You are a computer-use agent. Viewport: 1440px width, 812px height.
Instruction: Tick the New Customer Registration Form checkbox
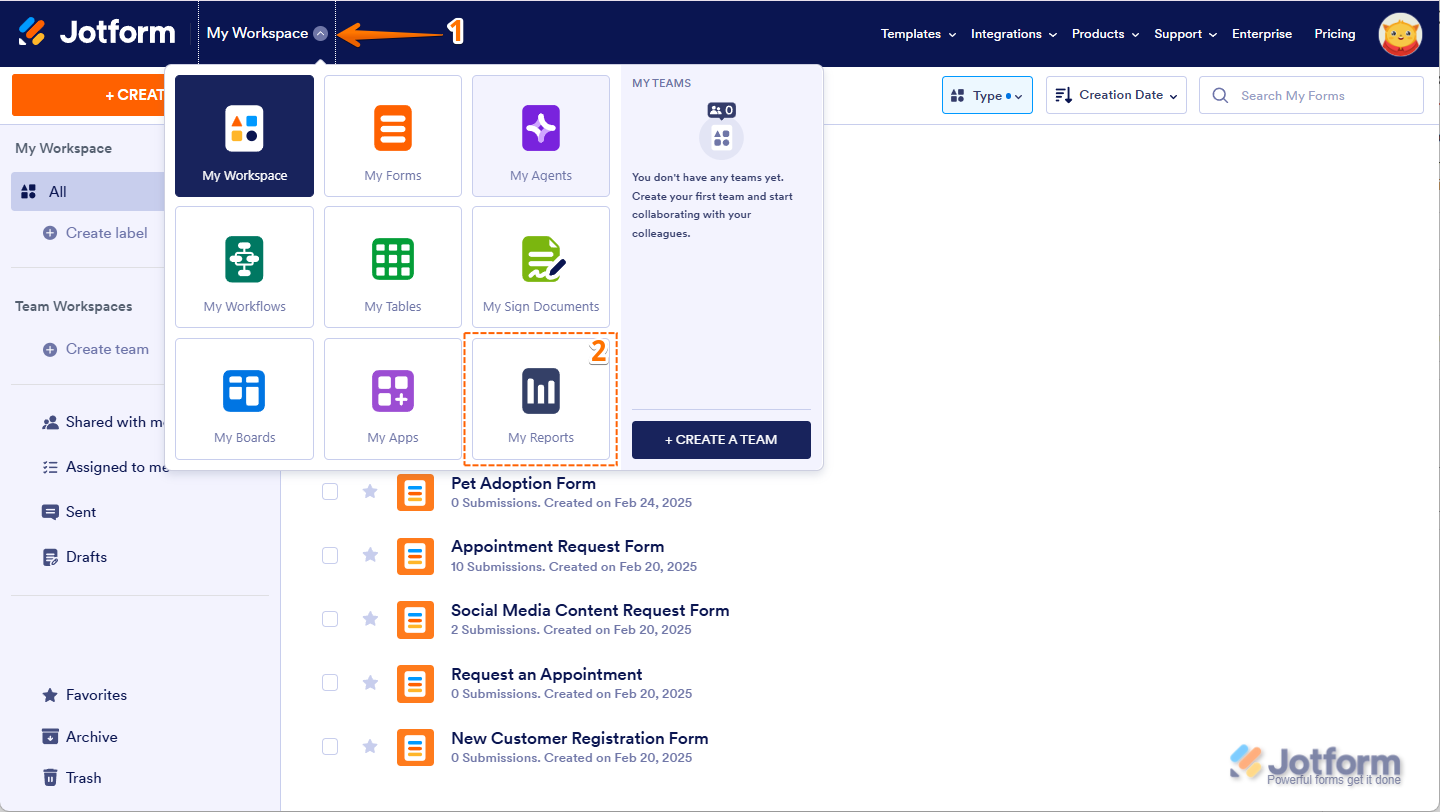click(x=330, y=746)
